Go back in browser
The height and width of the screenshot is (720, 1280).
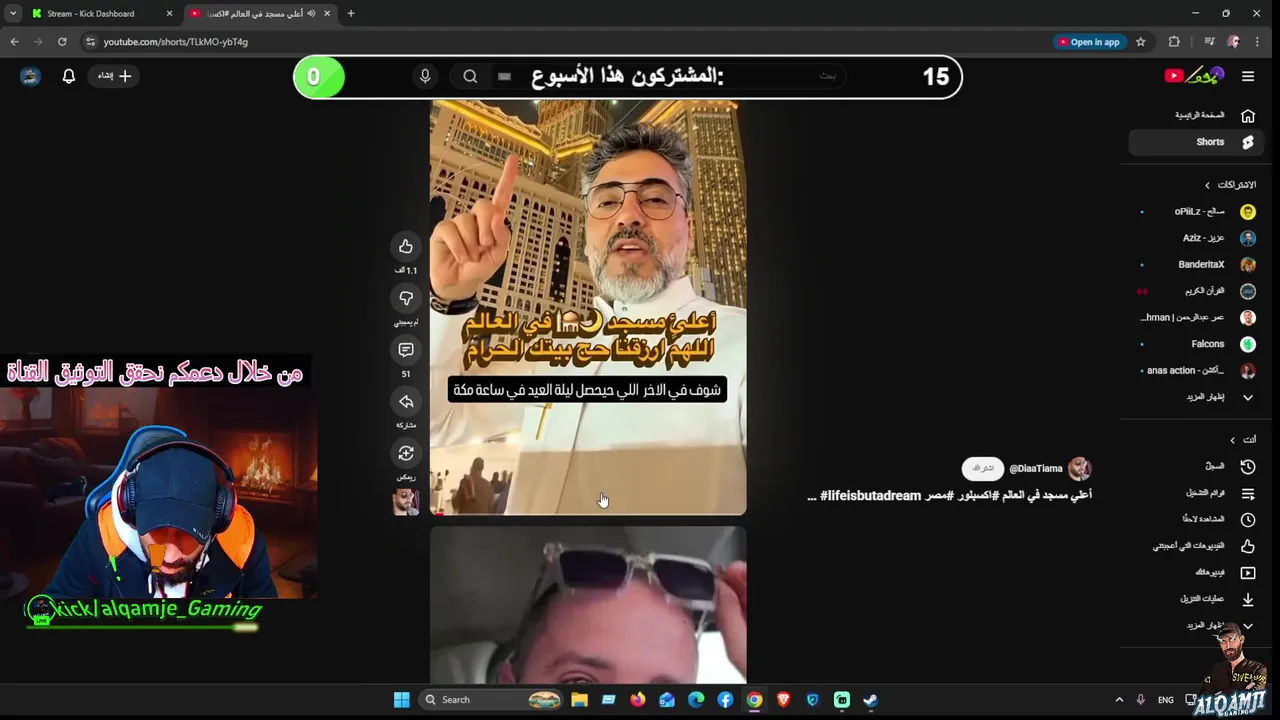tap(14, 42)
